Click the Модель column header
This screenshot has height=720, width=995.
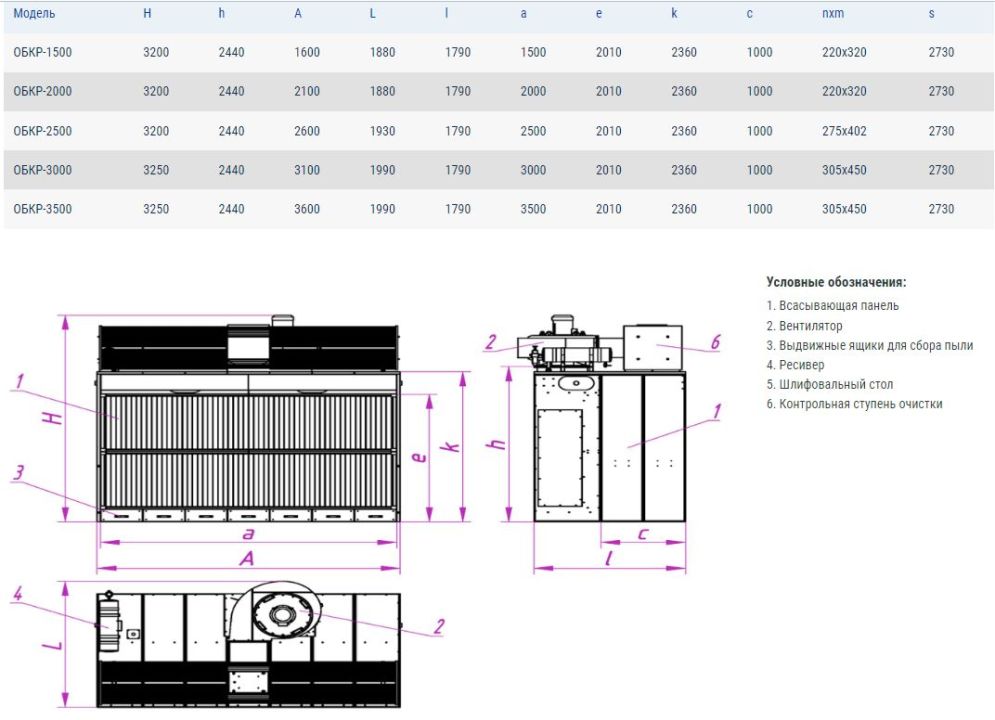(x=34, y=13)
